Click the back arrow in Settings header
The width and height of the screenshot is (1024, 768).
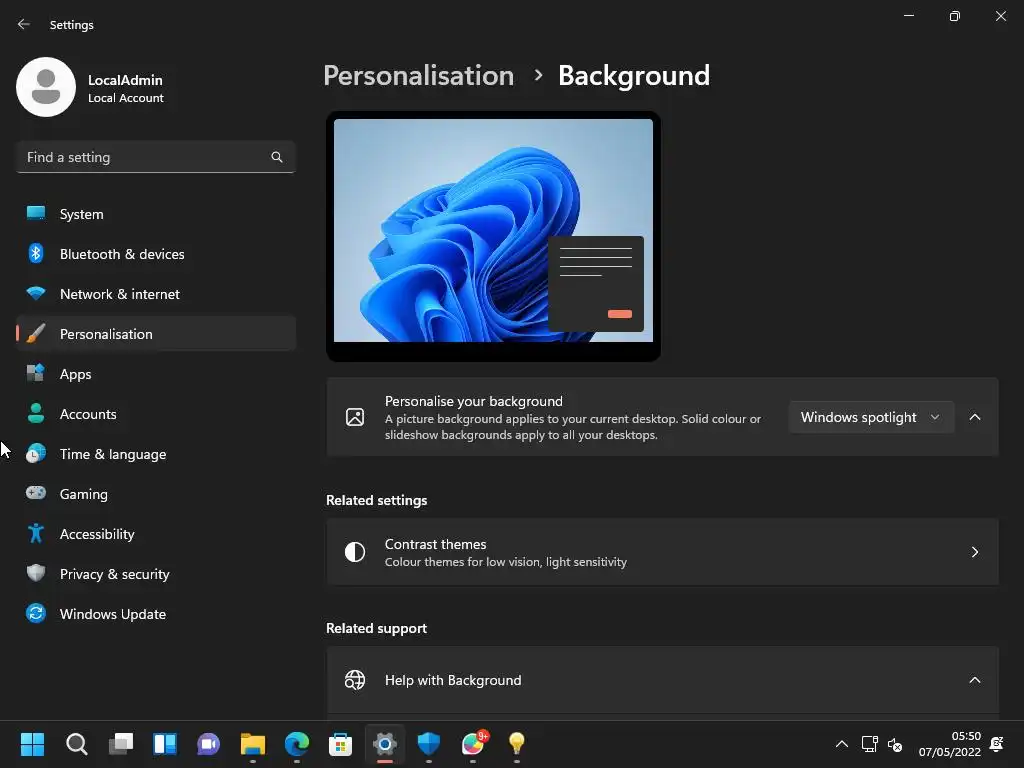point(24,24)
